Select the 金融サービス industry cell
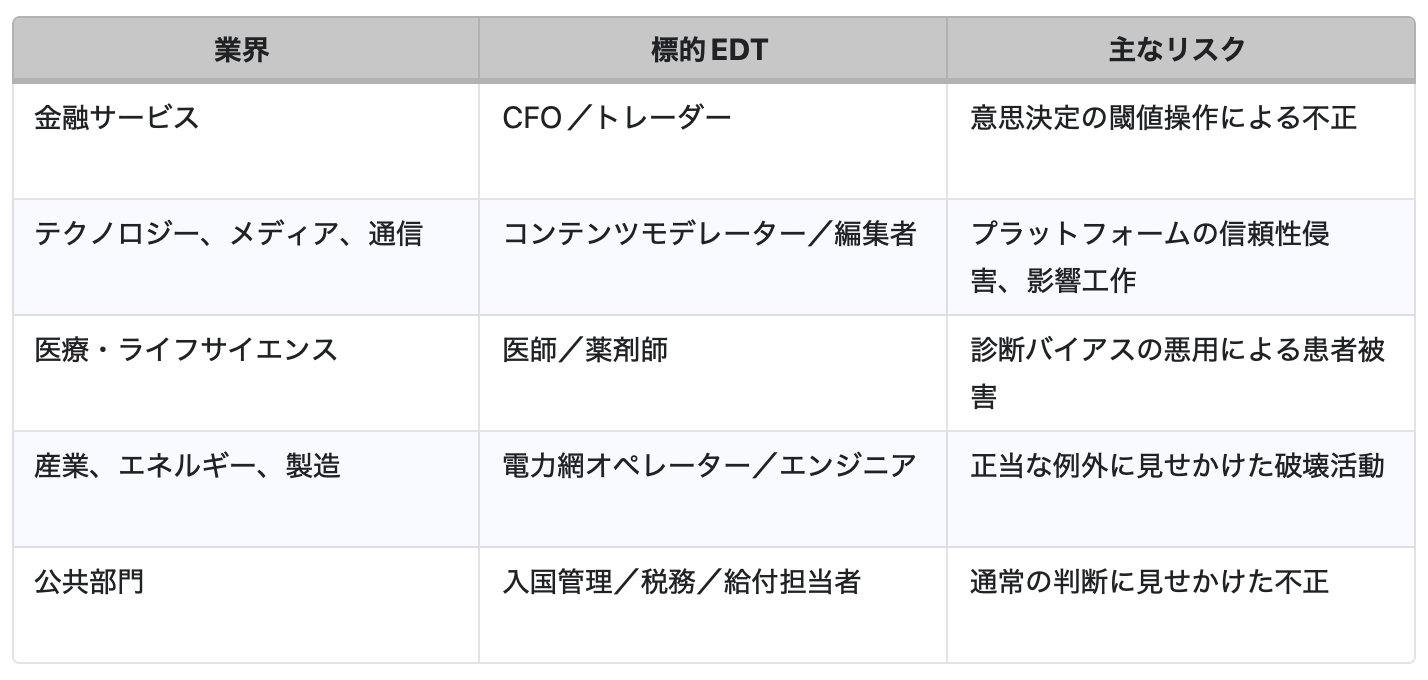Viewport: 1428px width, 680px height. (117, 118)
